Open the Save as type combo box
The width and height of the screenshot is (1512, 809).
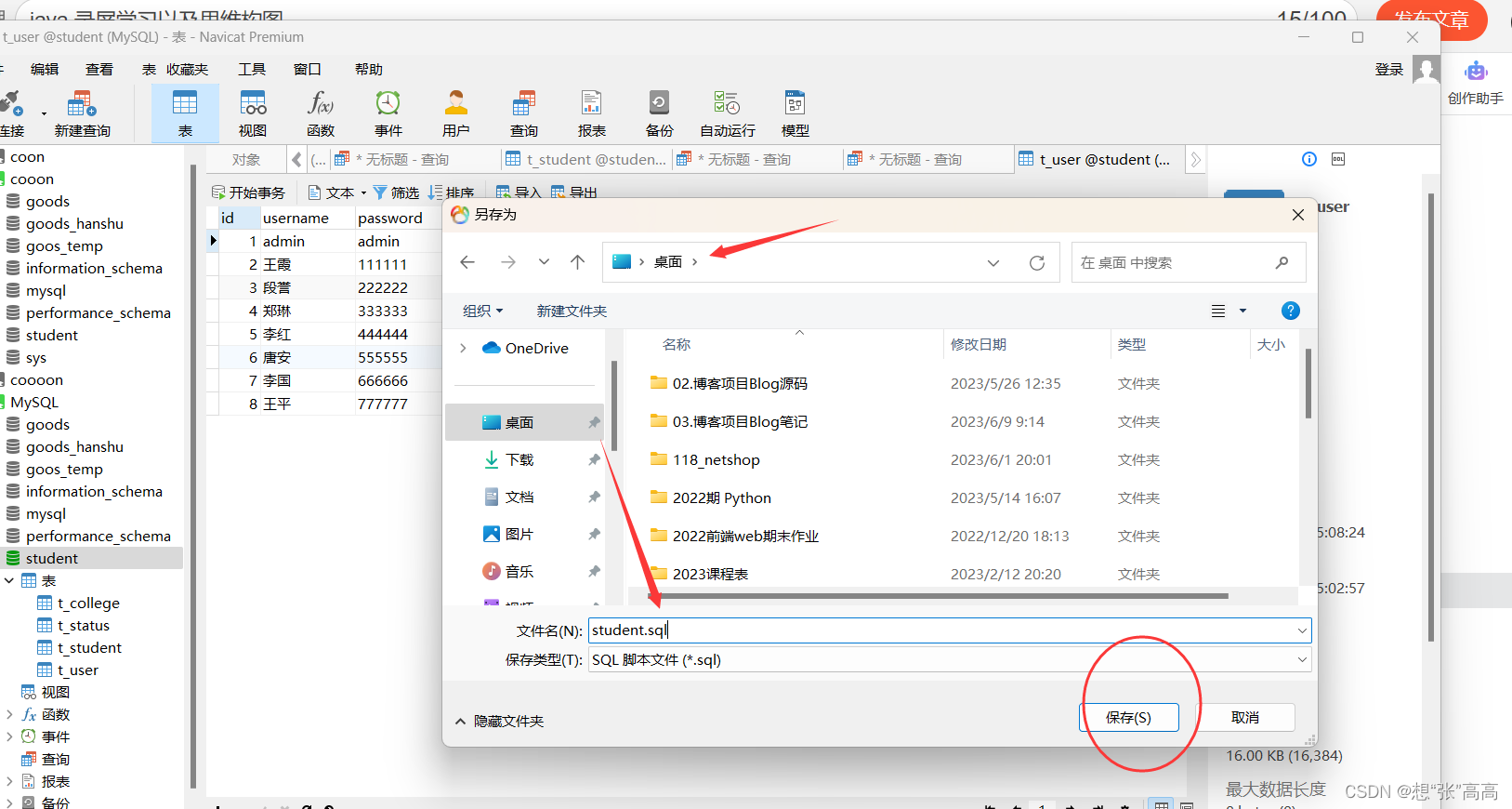click(x=950, y=660)
